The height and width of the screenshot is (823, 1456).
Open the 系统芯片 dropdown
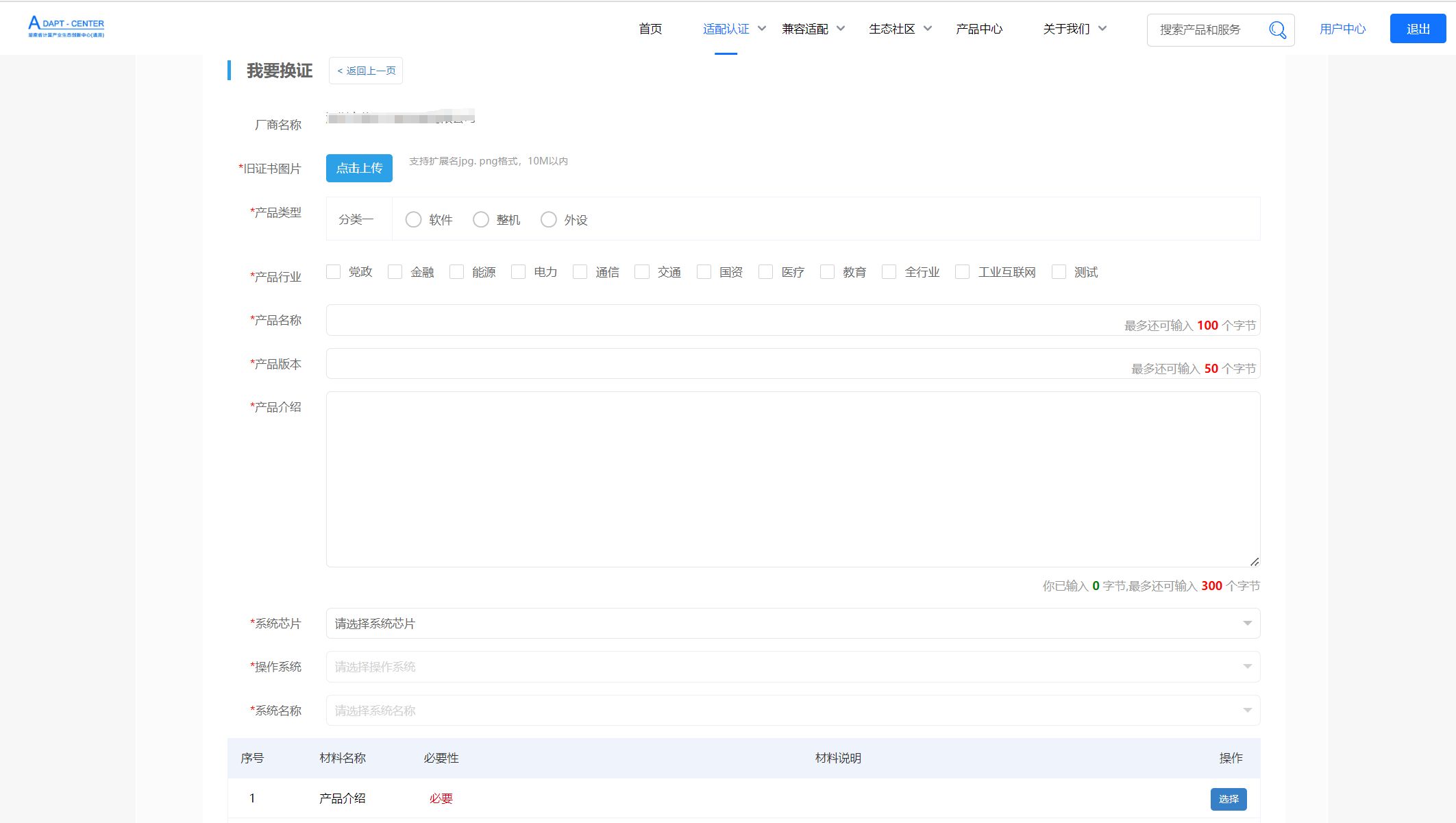[793, 624]
